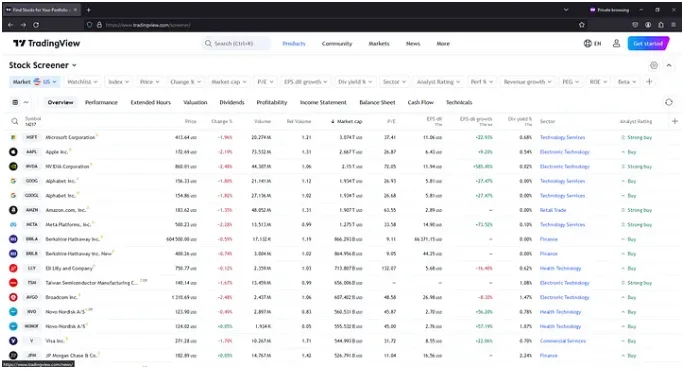Screen dimensions: 684x378
Task: Open the Microsoft Corporation stock link
Action: 70,137
